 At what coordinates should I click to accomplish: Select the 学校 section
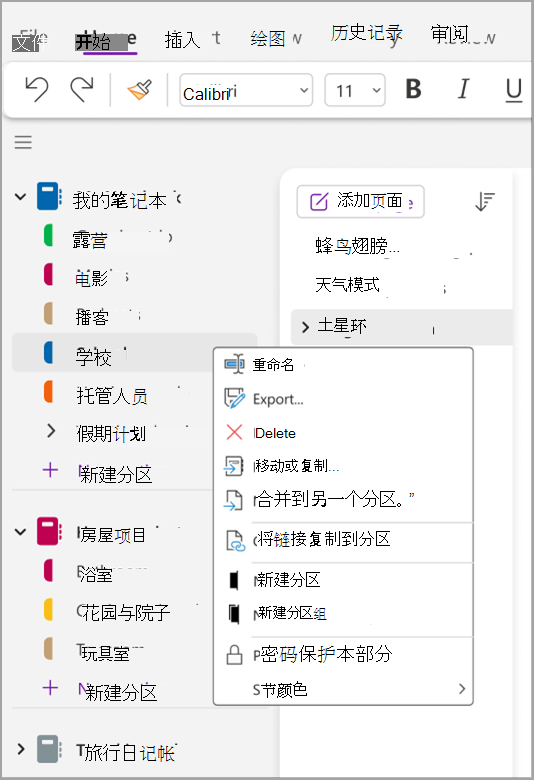(x=134, y=353)
